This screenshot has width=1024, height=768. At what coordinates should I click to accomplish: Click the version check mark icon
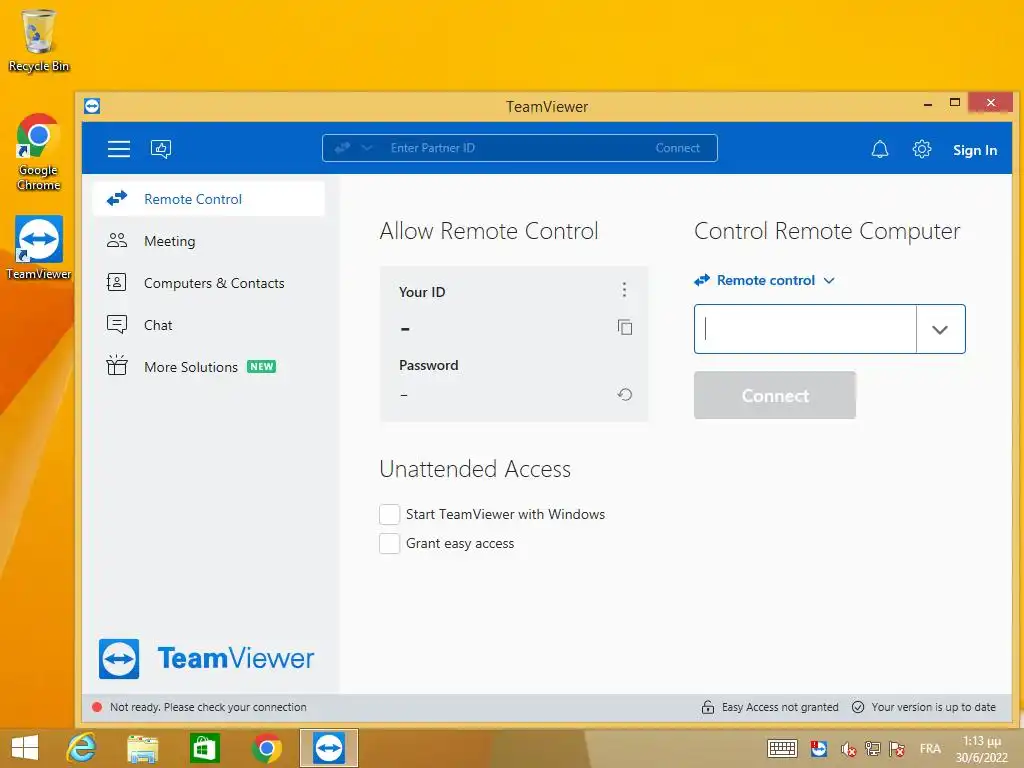pyautogui.click(x=858, y=707)
